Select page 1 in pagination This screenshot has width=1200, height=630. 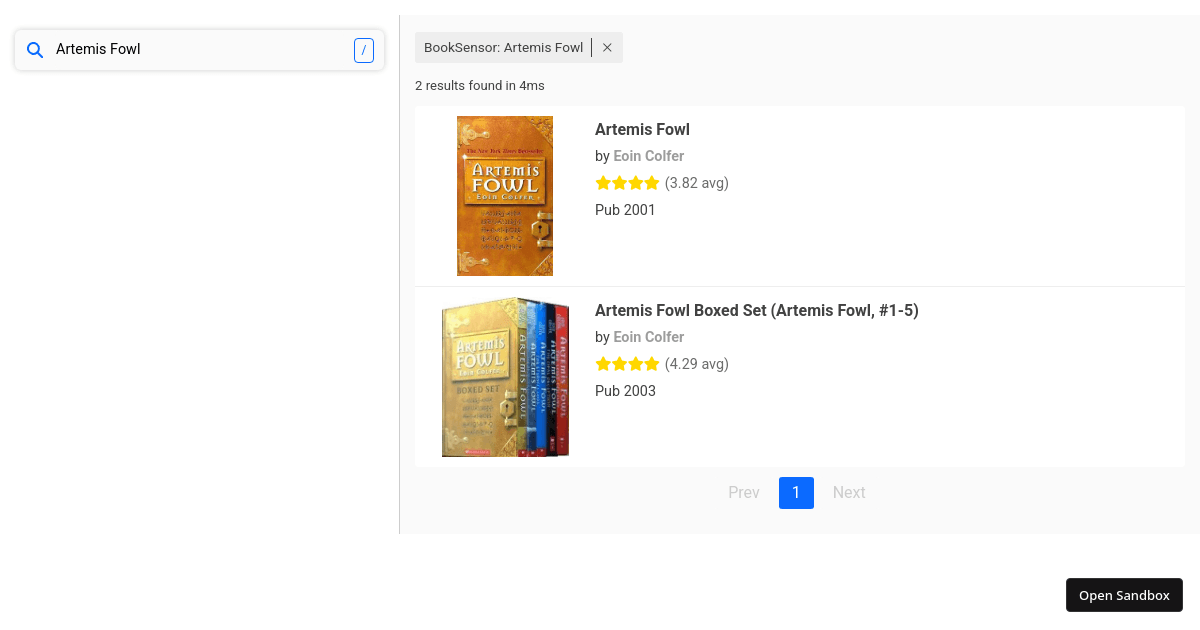(x=796, y=493)
